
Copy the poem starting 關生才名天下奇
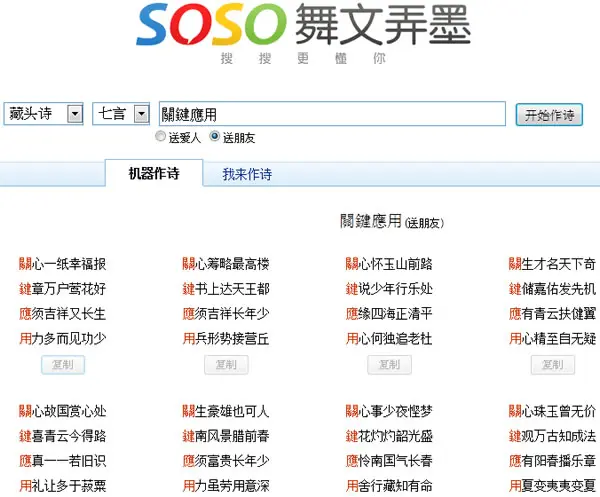(553, 365)
